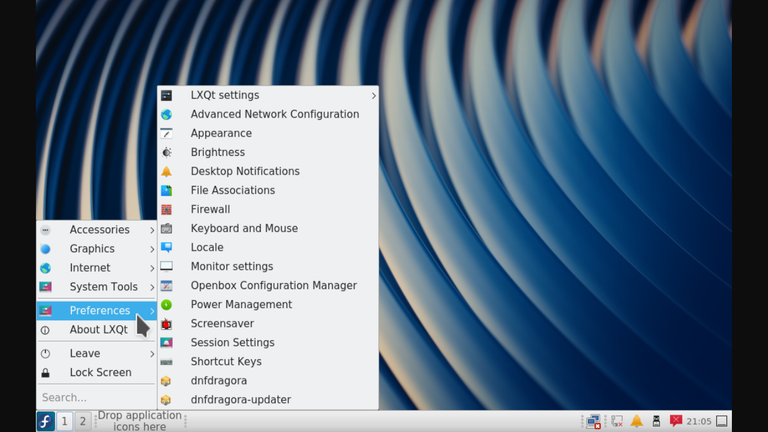Click the Advanced Network Configuration globe icon
This screenshot has height=432, width=768.
(x=167, y=115)
